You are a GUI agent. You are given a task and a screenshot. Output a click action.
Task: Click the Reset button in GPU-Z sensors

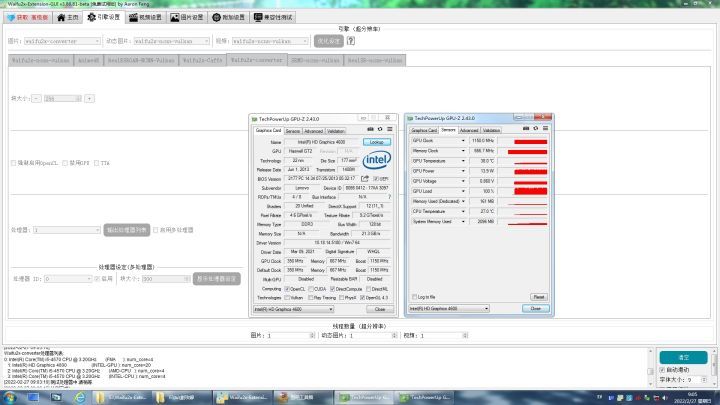click(539, 297)
